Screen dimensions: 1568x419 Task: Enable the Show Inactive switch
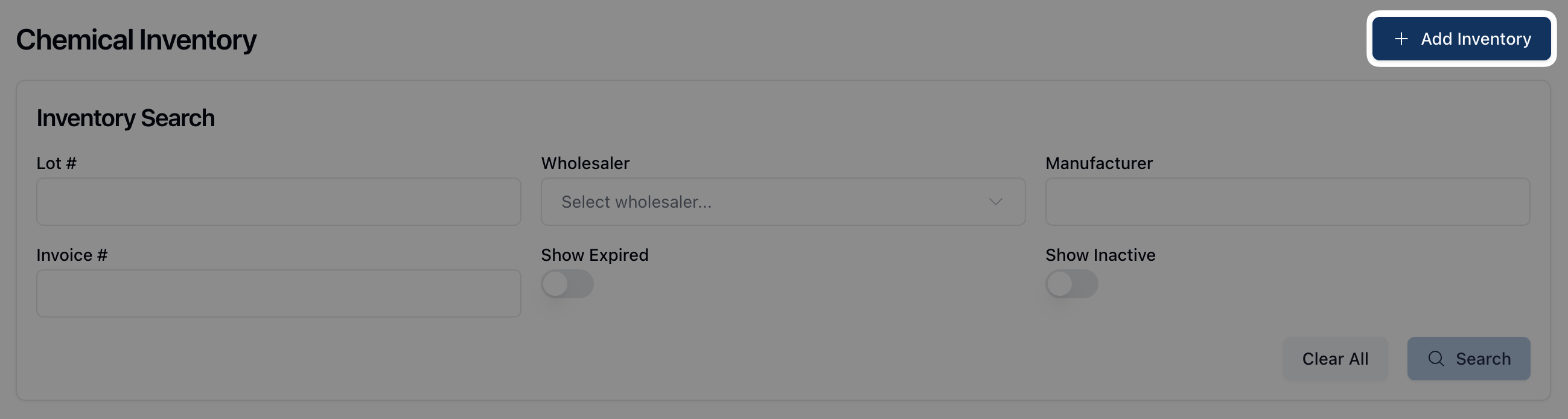1071,284
